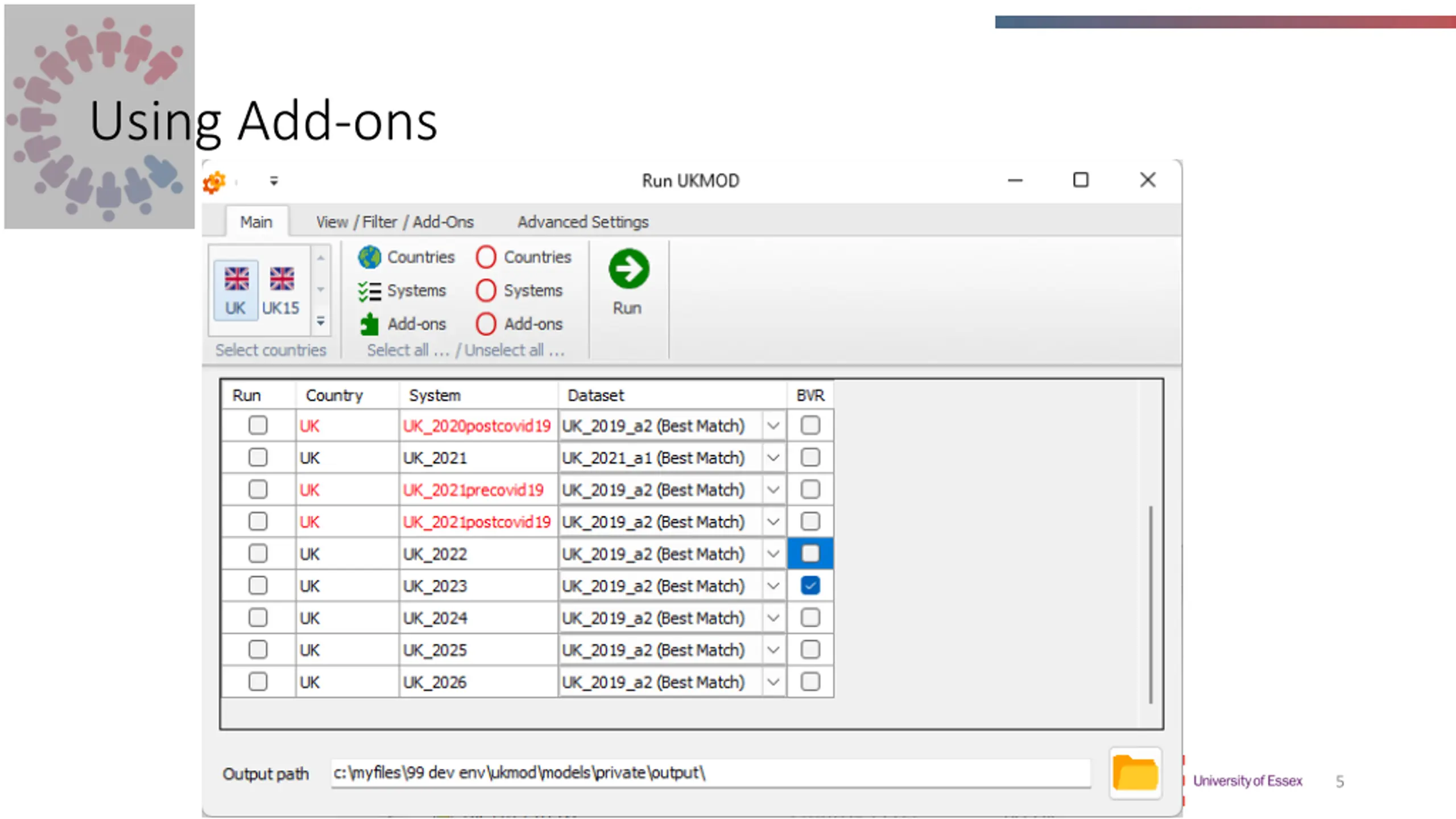
Task: Click the green puzzle Select all Add-ons icon
Action: coord(370,324)
